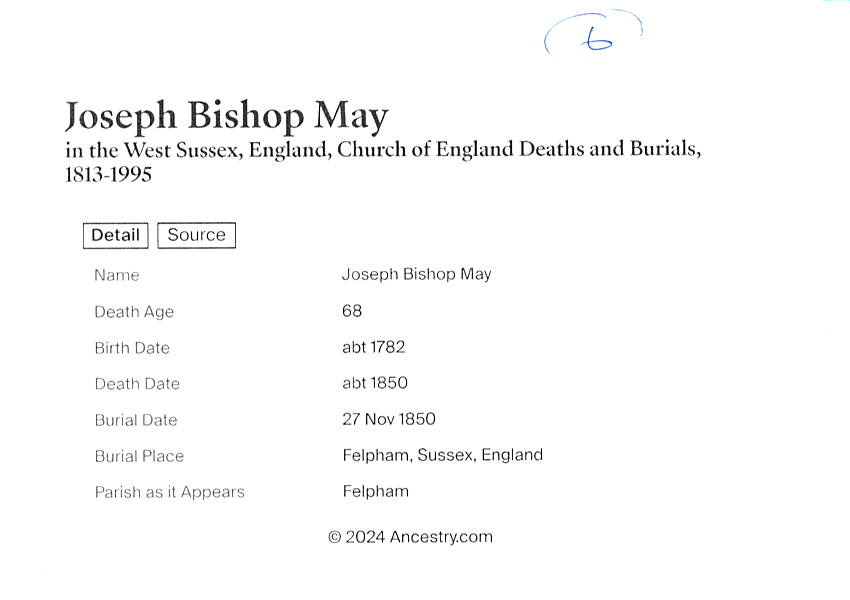Click the Felpham parish value

[375, 491]
